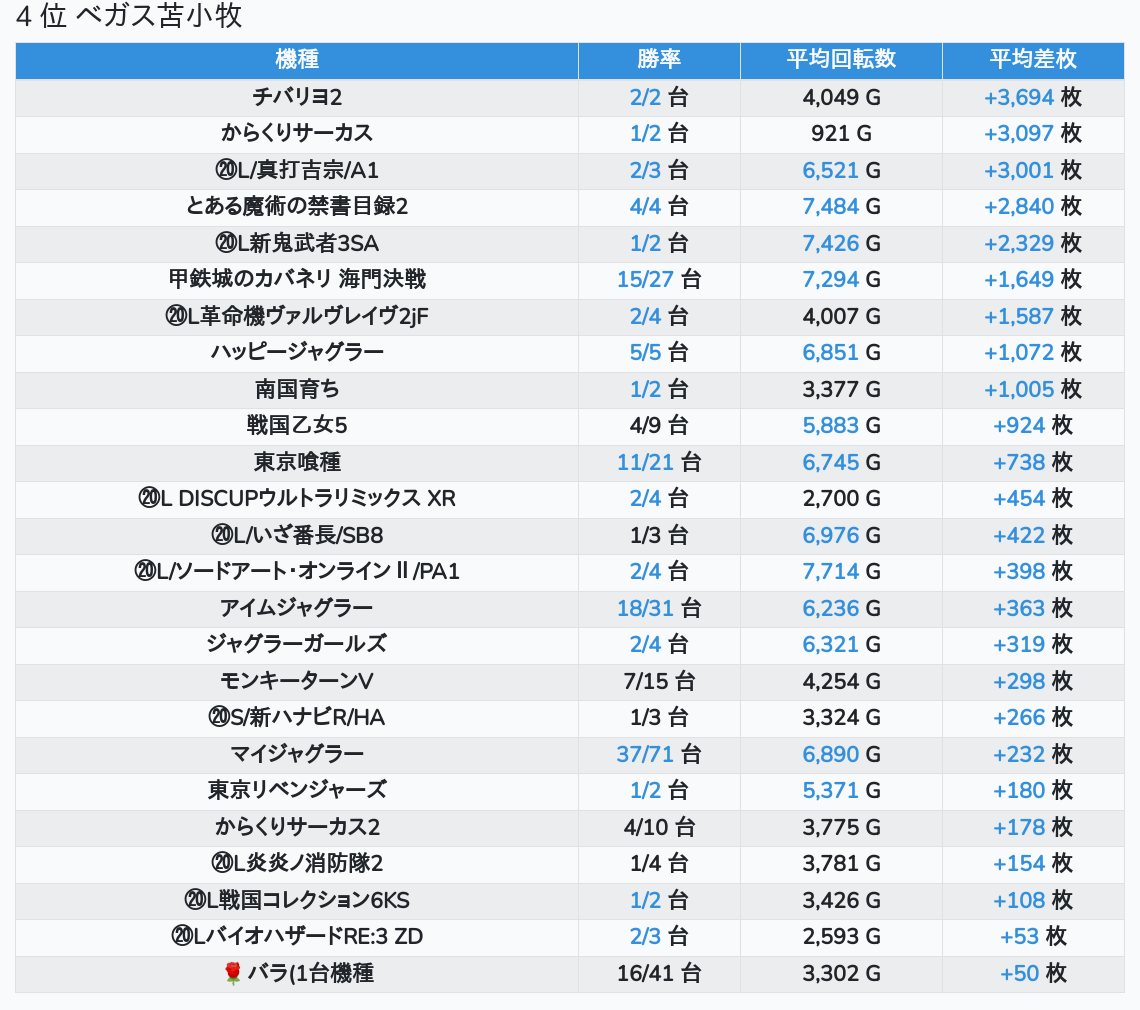1140x1010 pixels.
Task: Click とある魔術の禁書目録2 machine name
Action: click(297, 207)
